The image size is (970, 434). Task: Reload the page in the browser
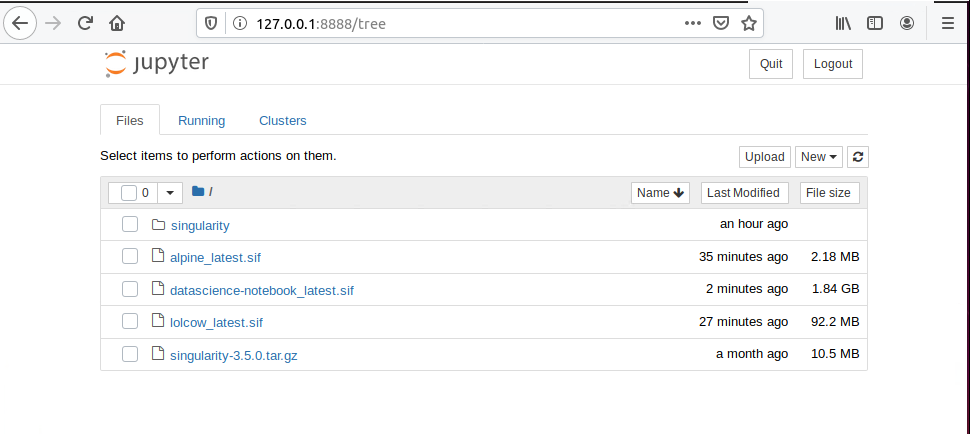point(85,23)
